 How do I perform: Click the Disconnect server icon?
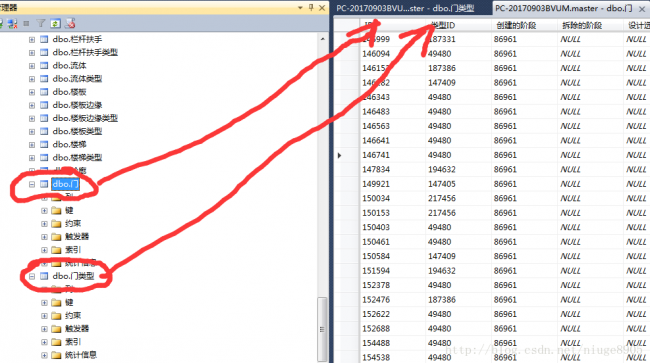(12, 24)
